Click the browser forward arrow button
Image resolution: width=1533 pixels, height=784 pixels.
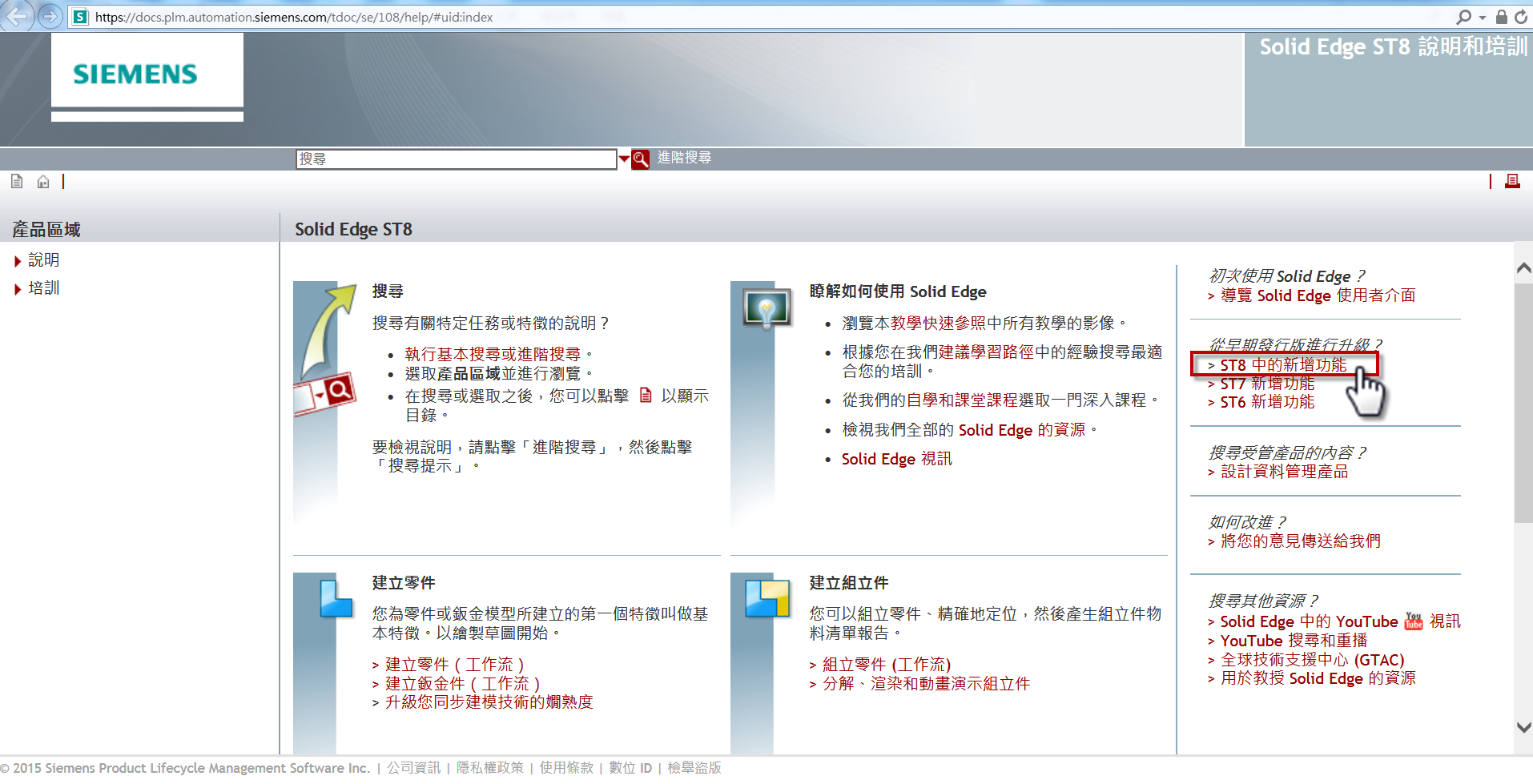click(50, 16)
